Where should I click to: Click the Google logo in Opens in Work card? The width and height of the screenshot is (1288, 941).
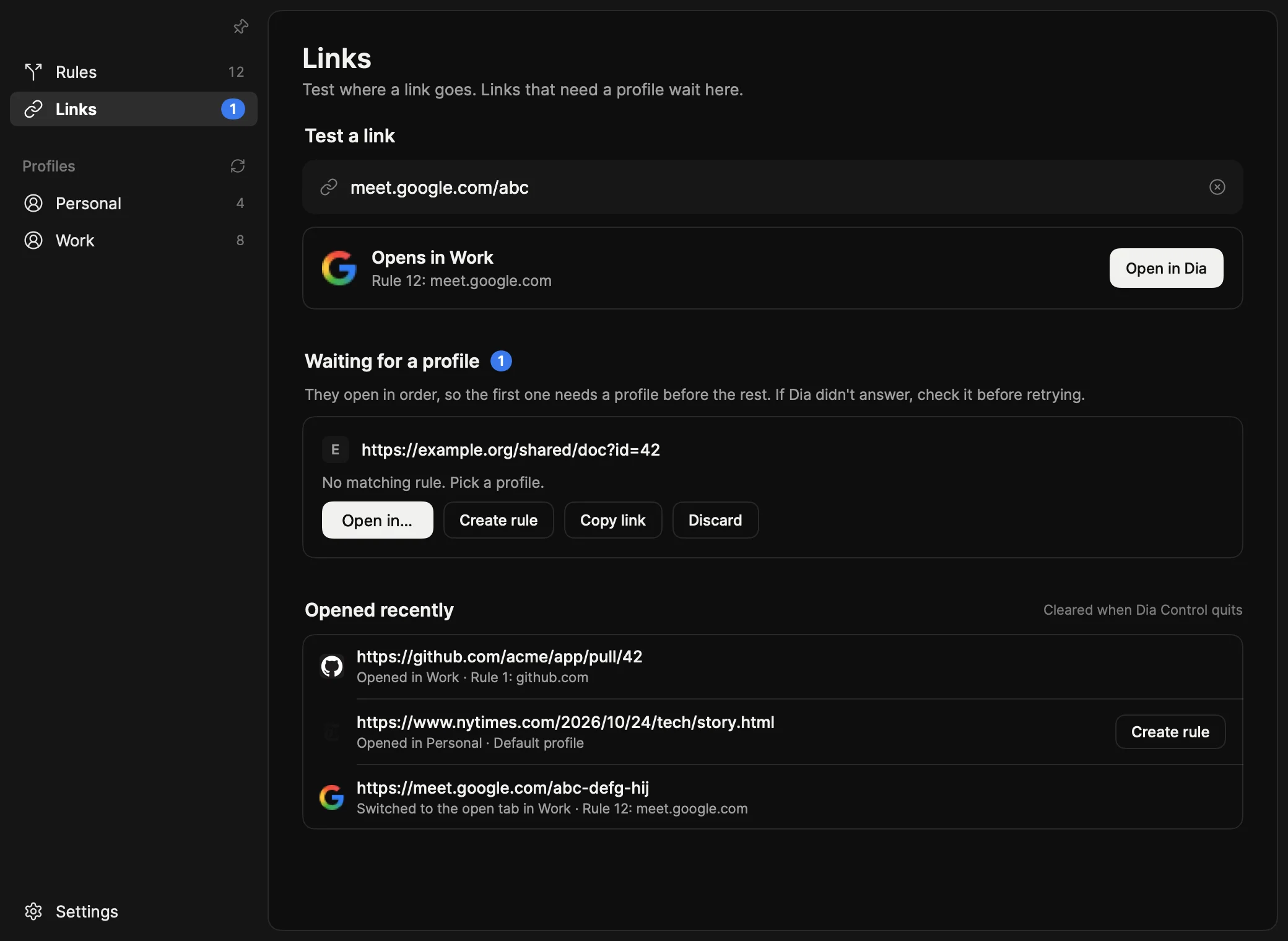[x=339, y=268]
